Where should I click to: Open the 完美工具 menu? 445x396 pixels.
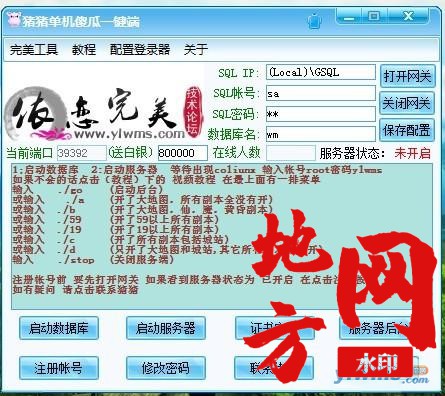[x=34, y=50]
